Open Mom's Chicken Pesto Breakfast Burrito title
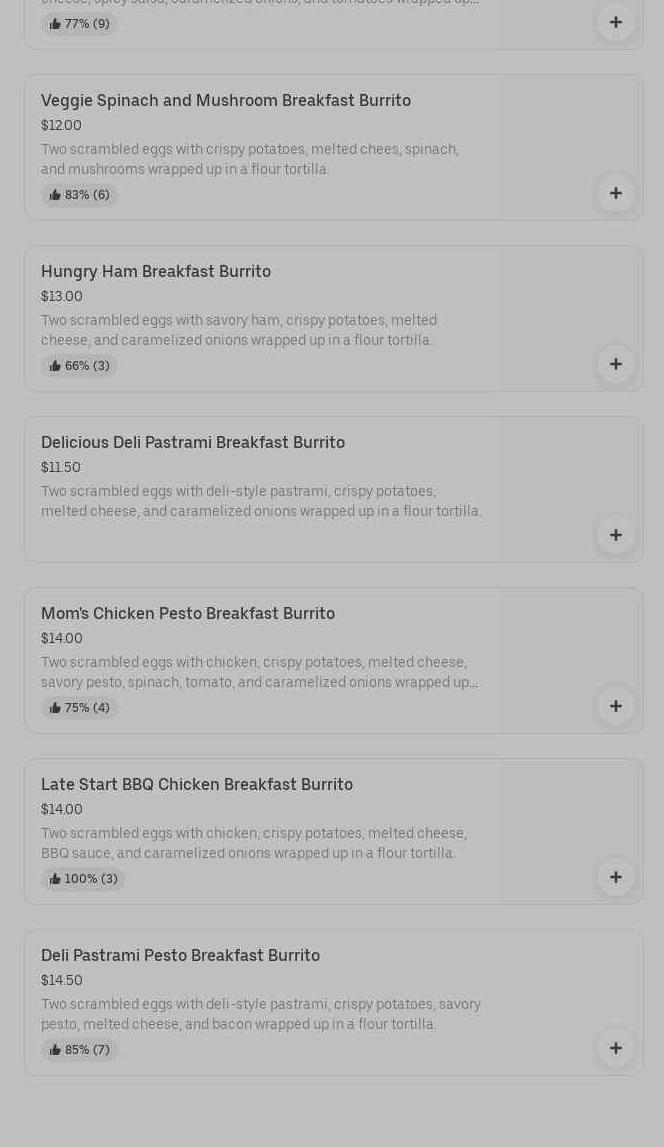664x1147 pixels. (188, 613)
